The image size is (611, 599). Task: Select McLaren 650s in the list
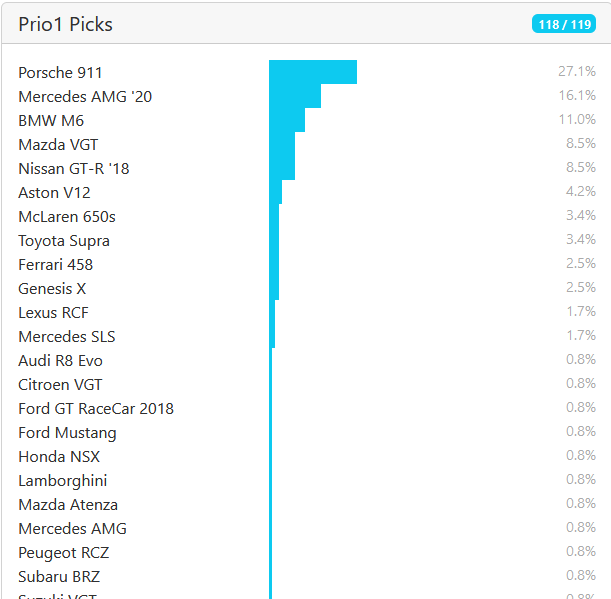(67, 217)
